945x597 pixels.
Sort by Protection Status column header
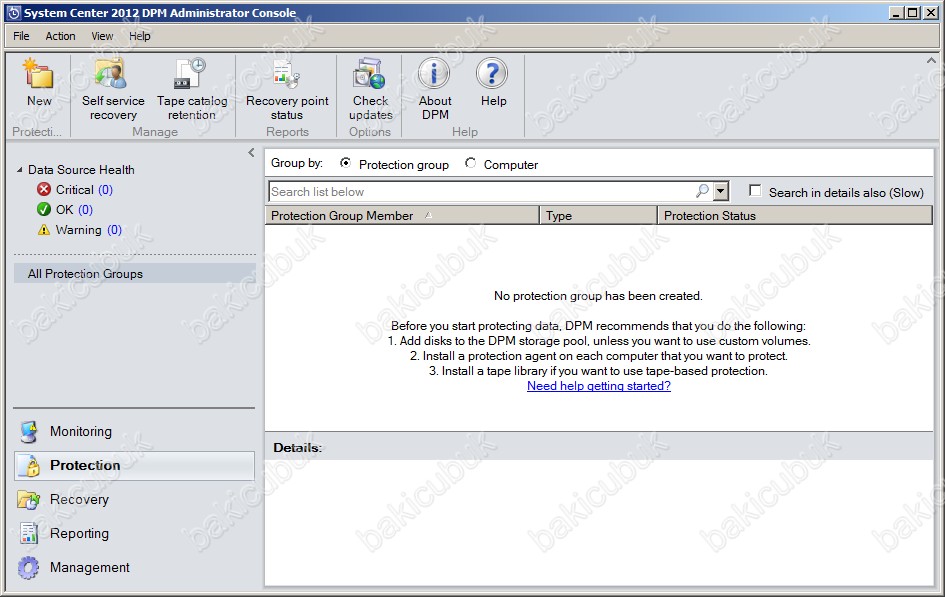point(794,216)
